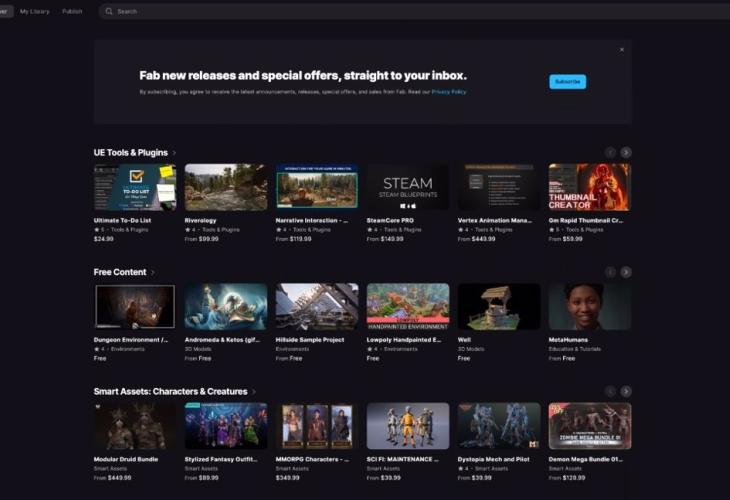View the Modular Druid Bundle listing
Viewport: 730px width, 500px height.
coord(135,426)
